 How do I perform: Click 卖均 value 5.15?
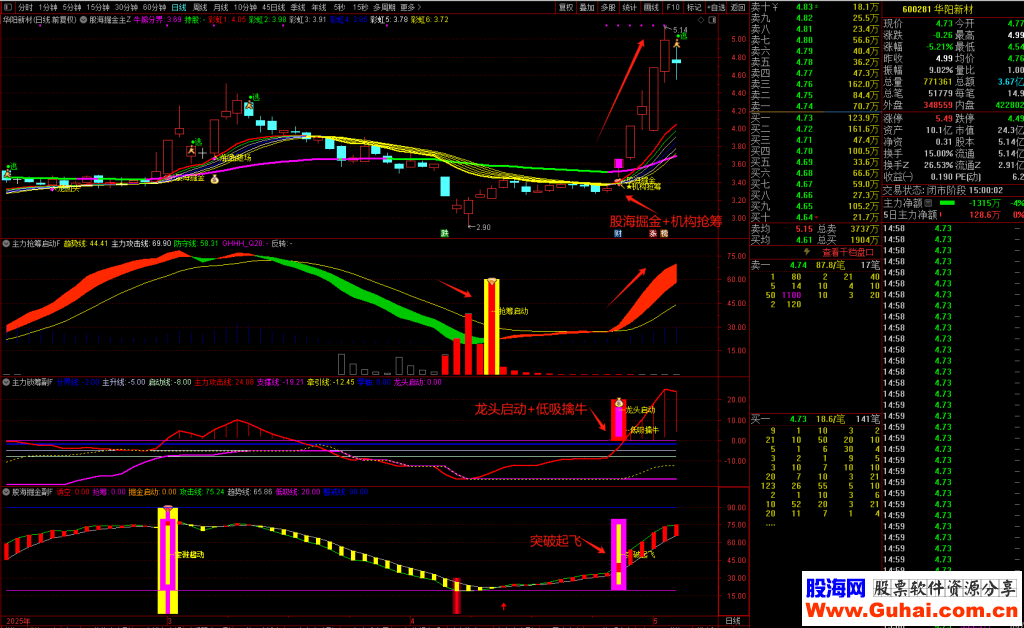tap(805, 229)
